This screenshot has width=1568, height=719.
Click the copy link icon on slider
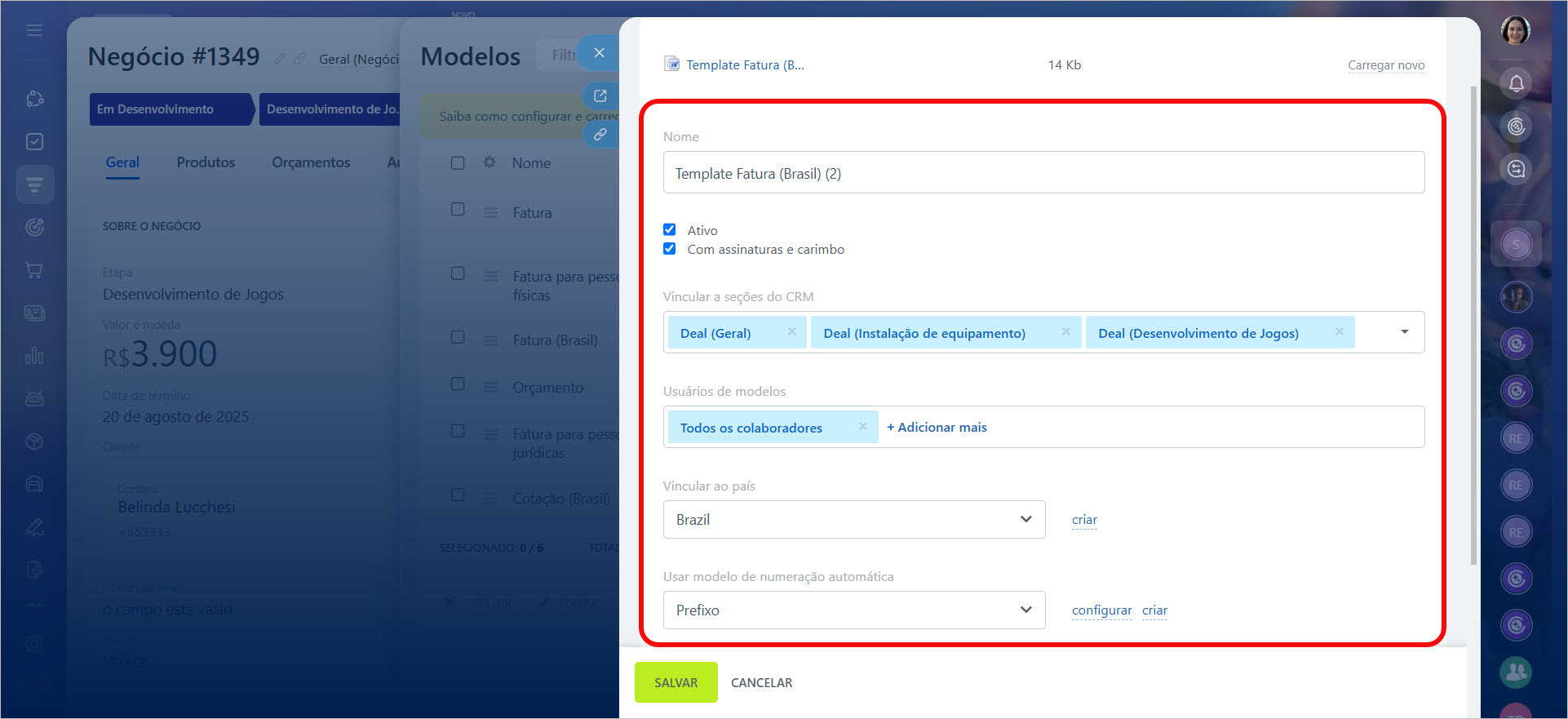point(600,135)
